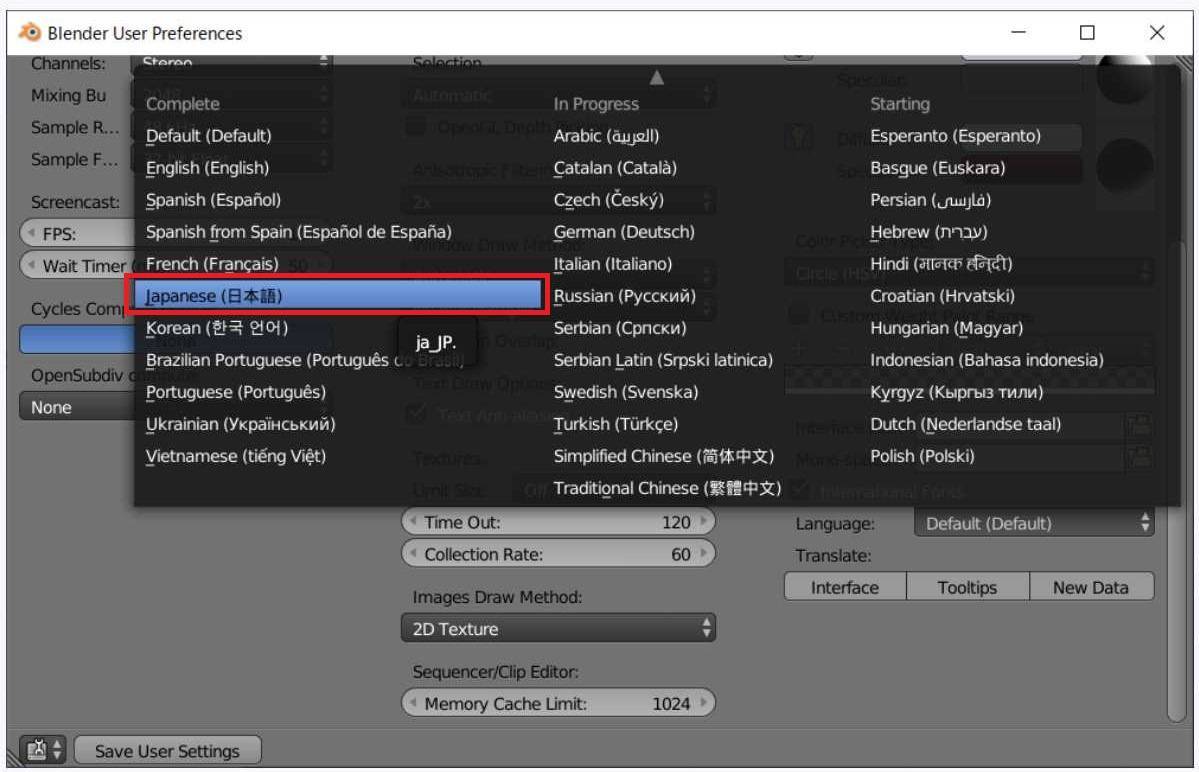Pick Serbian (Српски) language

click(x=619, y=328)
